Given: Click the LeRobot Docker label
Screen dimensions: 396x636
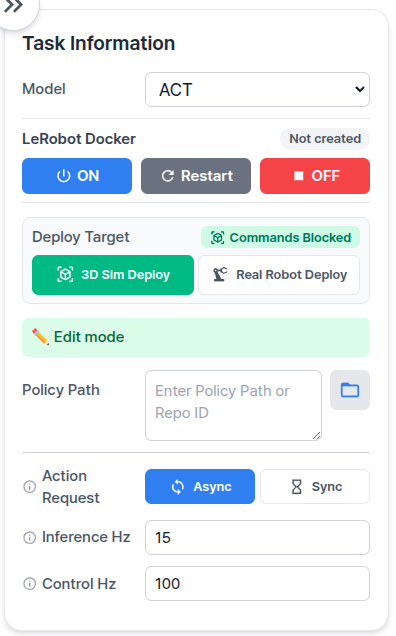Looking at the screenshot, I should point(79,139).
